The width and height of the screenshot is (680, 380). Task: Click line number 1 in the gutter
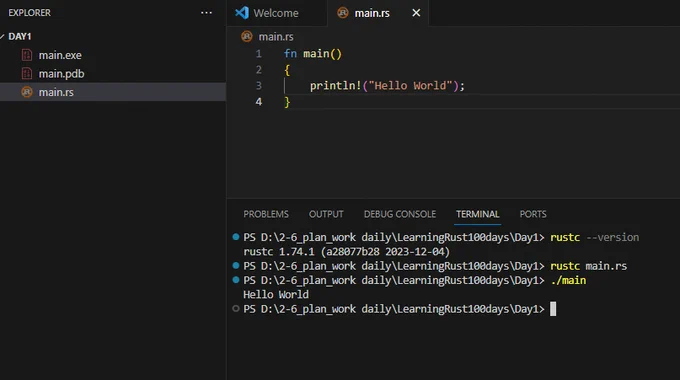point(258,54)
